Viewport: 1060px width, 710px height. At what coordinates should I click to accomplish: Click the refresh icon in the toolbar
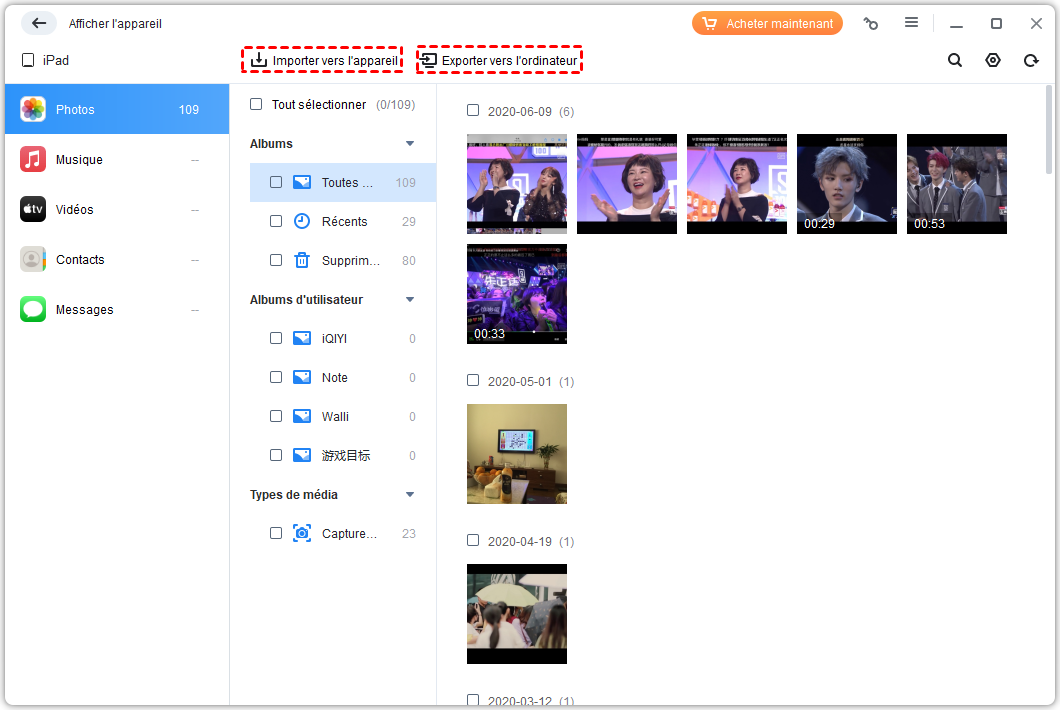click(1031, 60)
